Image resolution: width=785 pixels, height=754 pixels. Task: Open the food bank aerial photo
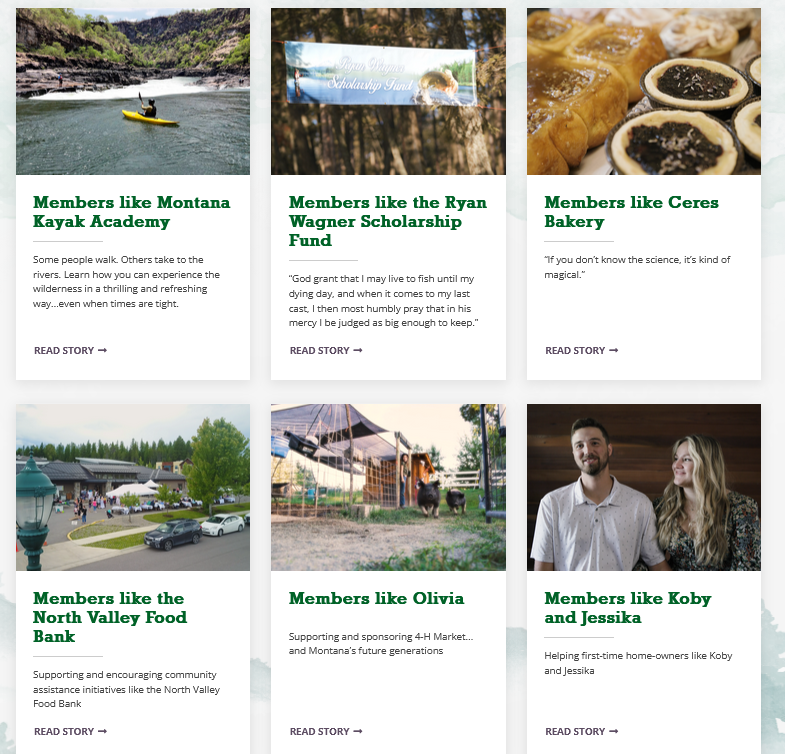tap(133, 487)
